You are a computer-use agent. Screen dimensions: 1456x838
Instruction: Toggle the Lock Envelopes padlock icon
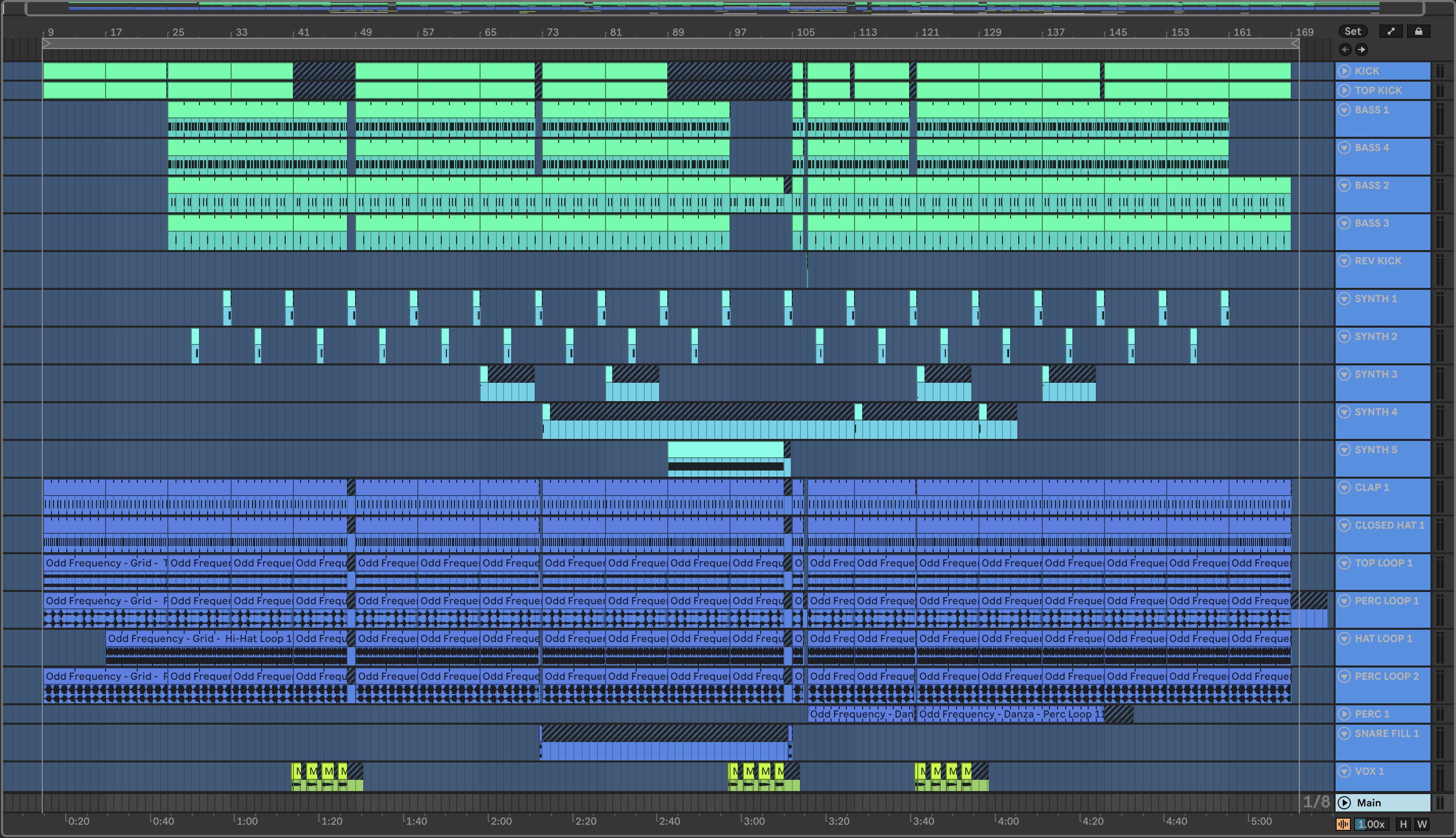pyautogui.click(x=1418, y=32)
